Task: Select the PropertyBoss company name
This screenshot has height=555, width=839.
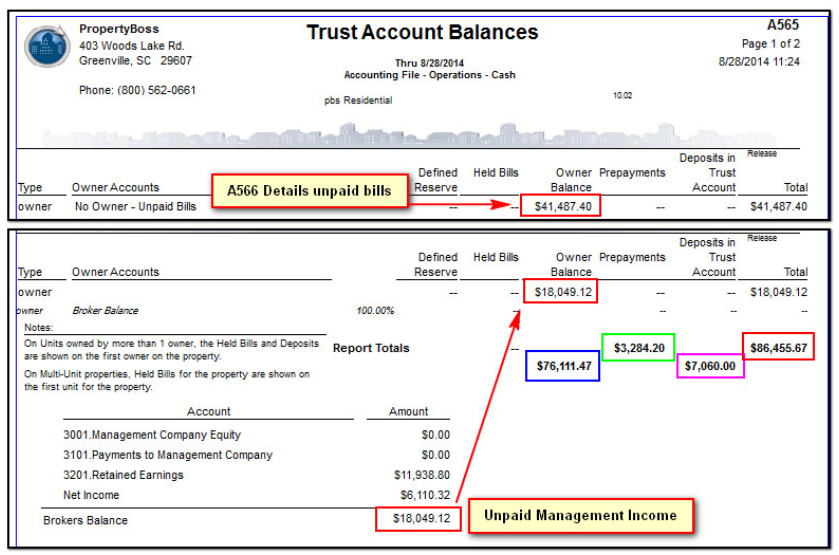Action: (119, 29)
